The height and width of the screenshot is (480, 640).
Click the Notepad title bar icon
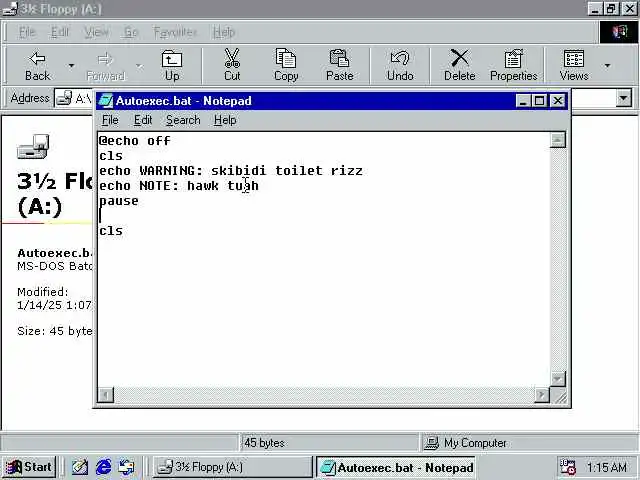pyautogui.click(x=105, y=100)
